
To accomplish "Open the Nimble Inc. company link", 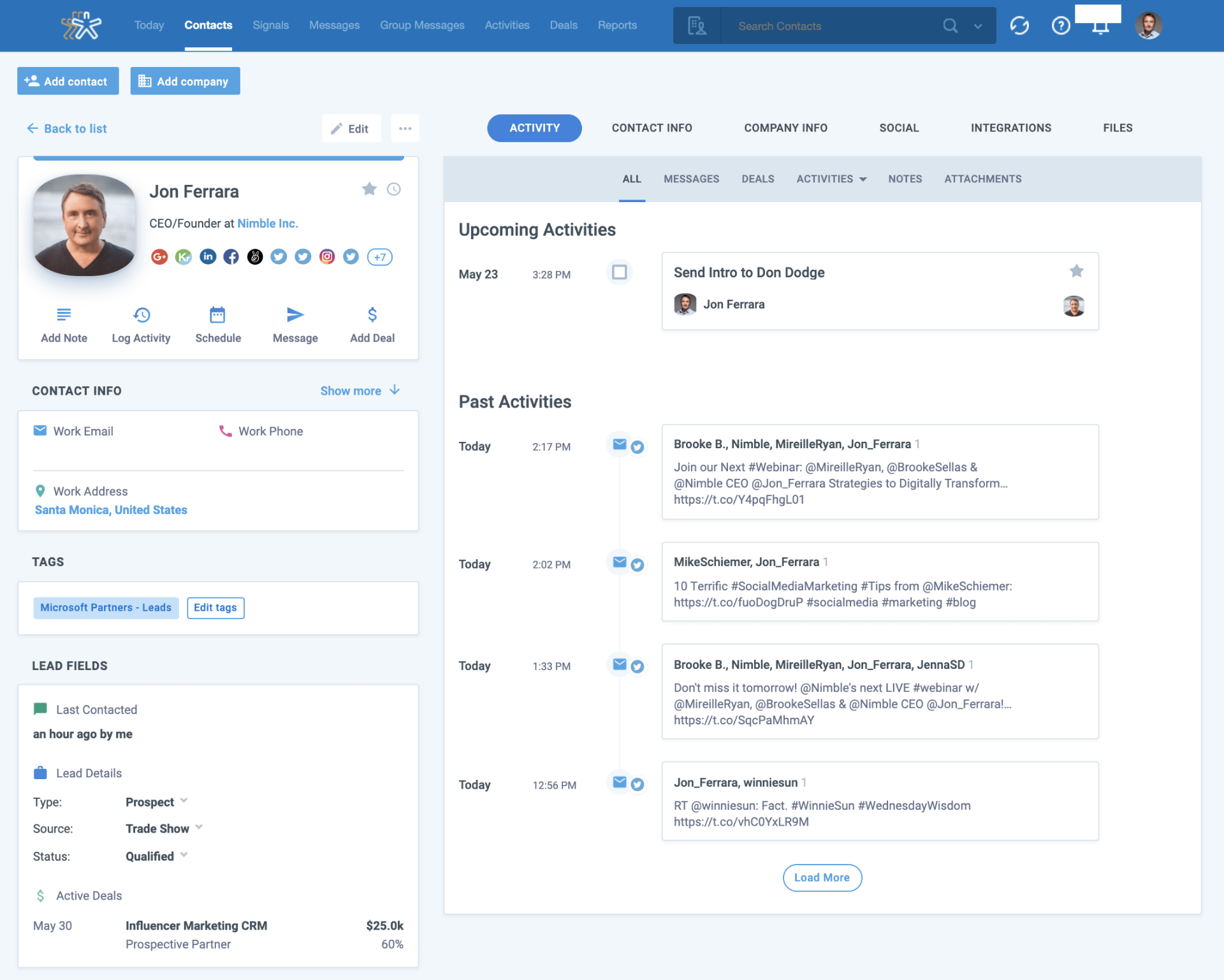I will pyautogui.click(x=268, y=223).
